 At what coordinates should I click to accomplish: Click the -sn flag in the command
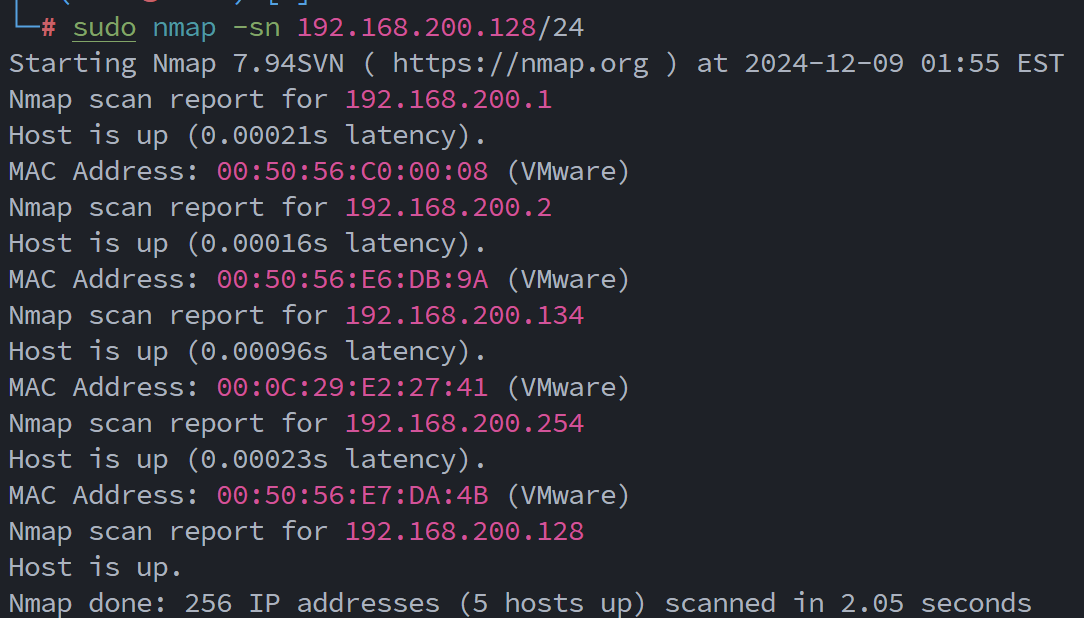256,28
